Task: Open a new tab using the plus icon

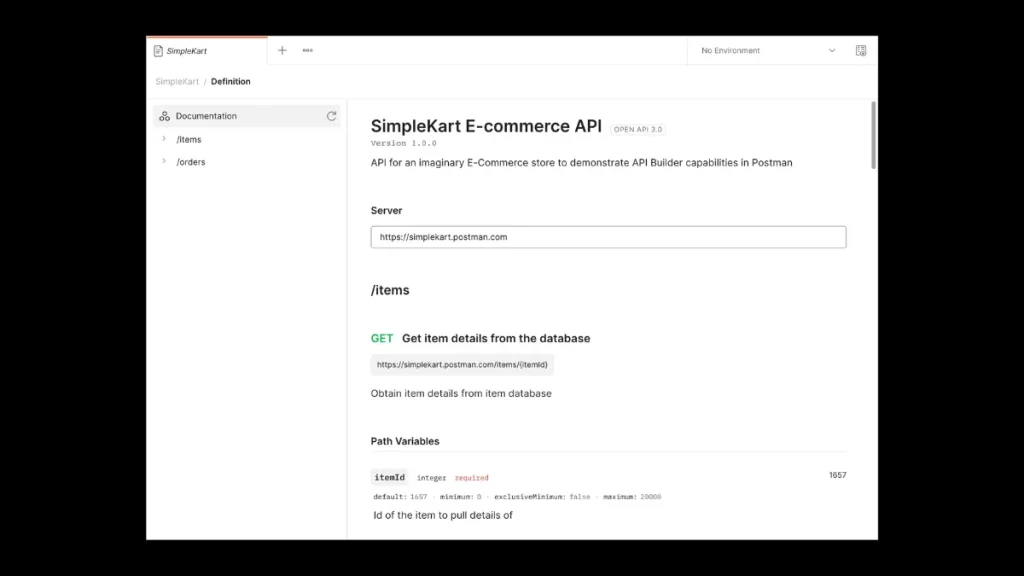Action: click(x=281, y=50)
